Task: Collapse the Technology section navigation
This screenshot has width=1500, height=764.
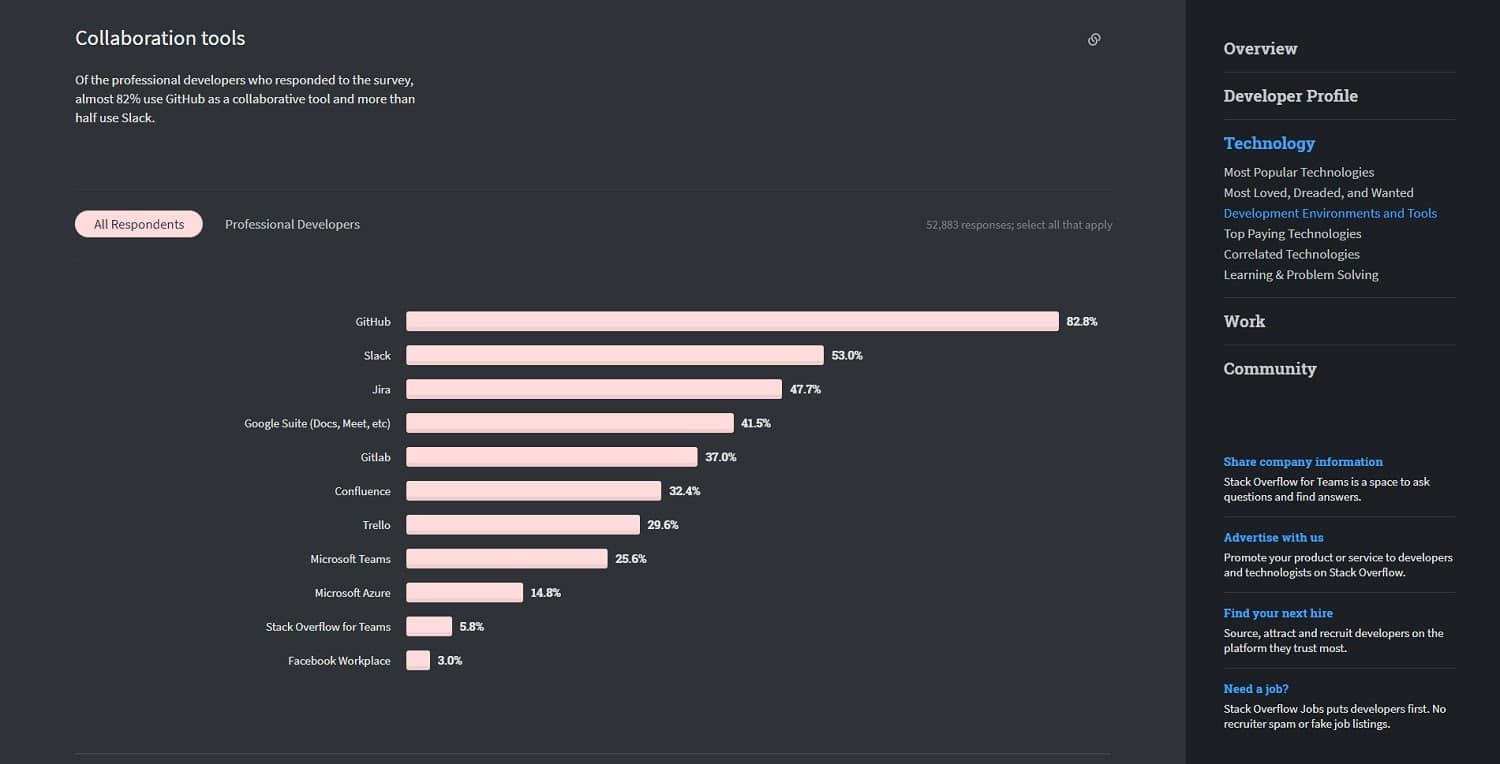Action: coord(1268,143)
